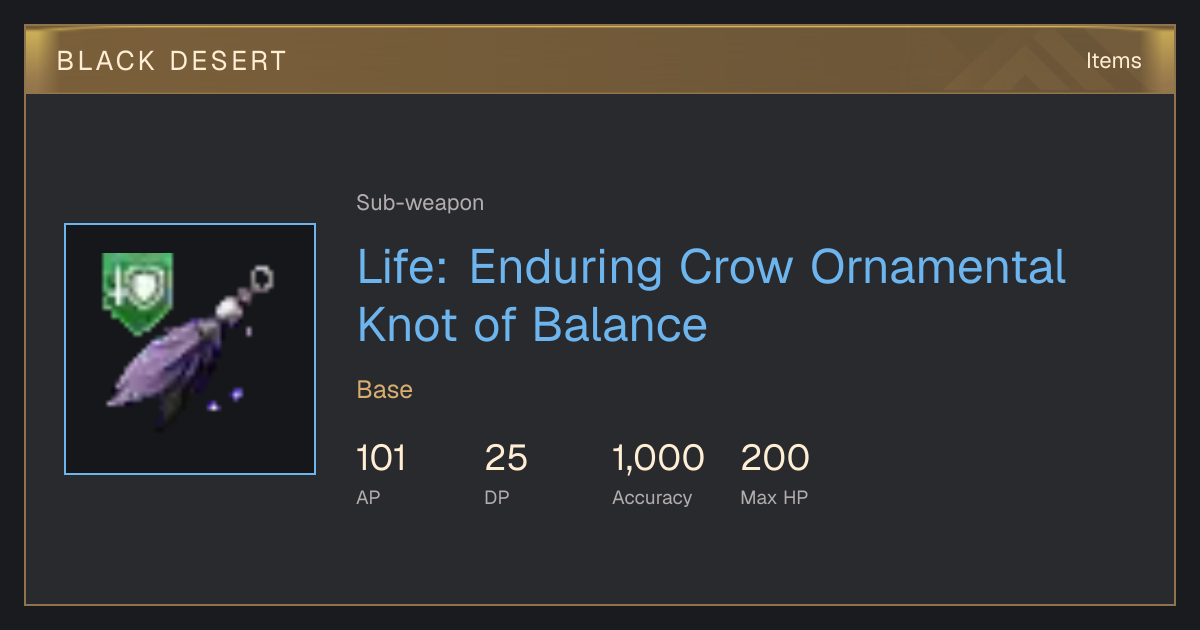Select the 25 DP value
Viewport: 1200px width, 630px height.
coord(506,458)
